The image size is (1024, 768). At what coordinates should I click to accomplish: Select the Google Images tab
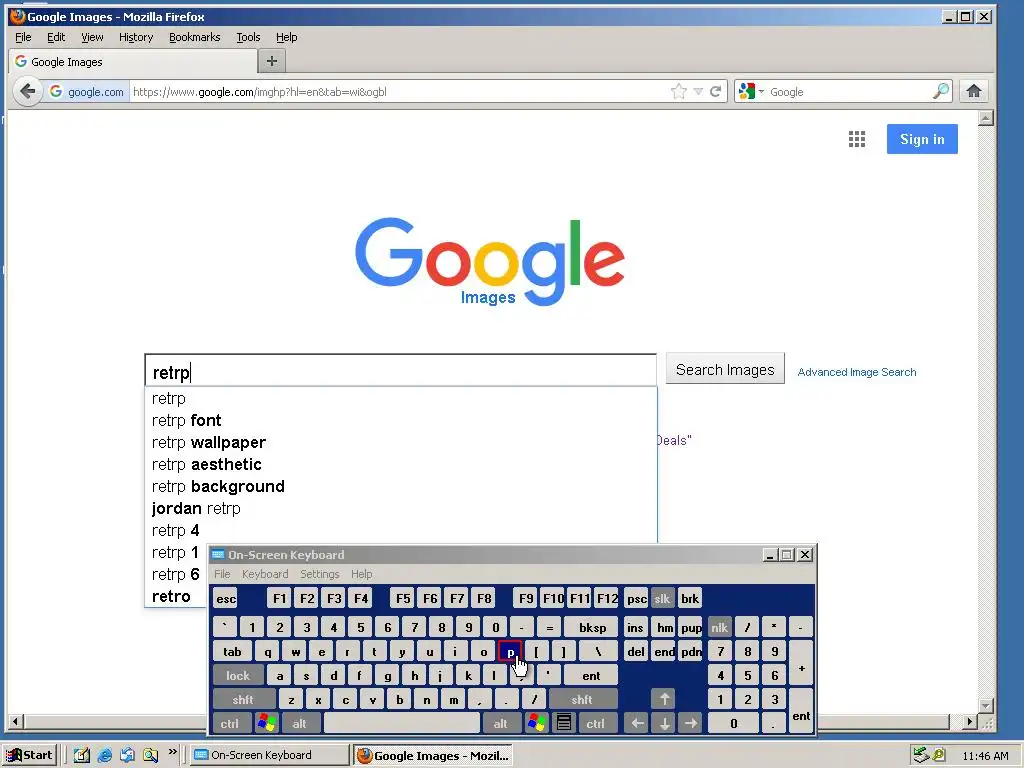click(x=133, y=61)
